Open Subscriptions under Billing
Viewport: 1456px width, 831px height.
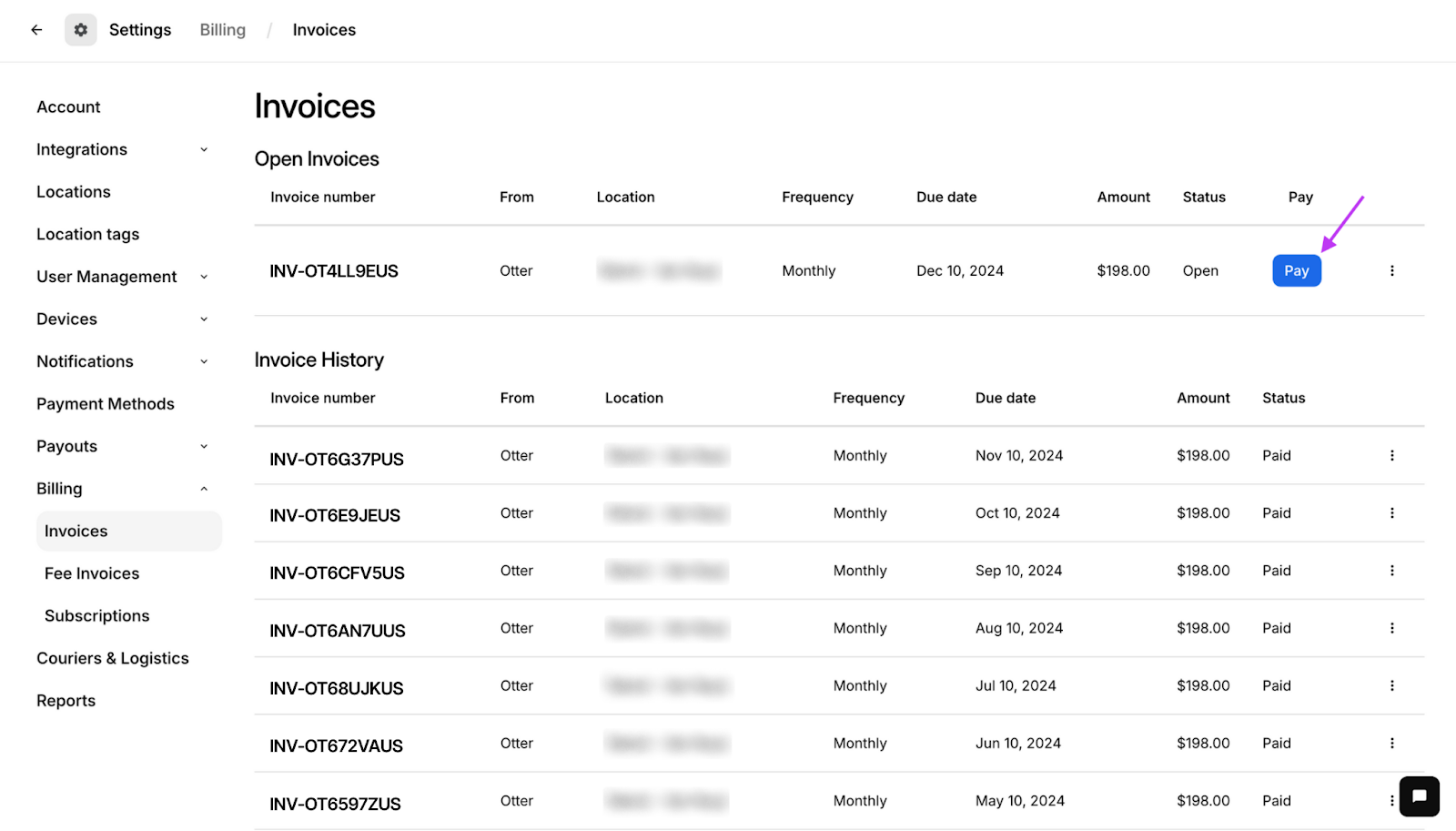97,616
